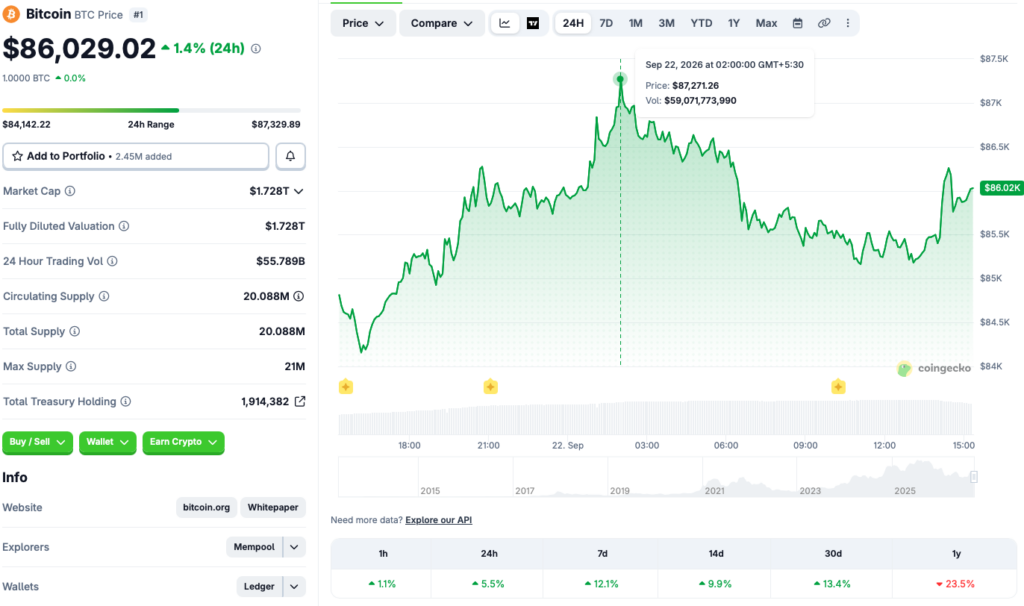
Task: Click the 13.4% 30d change value
Action: pyautogui.click(x=832, y=584)
